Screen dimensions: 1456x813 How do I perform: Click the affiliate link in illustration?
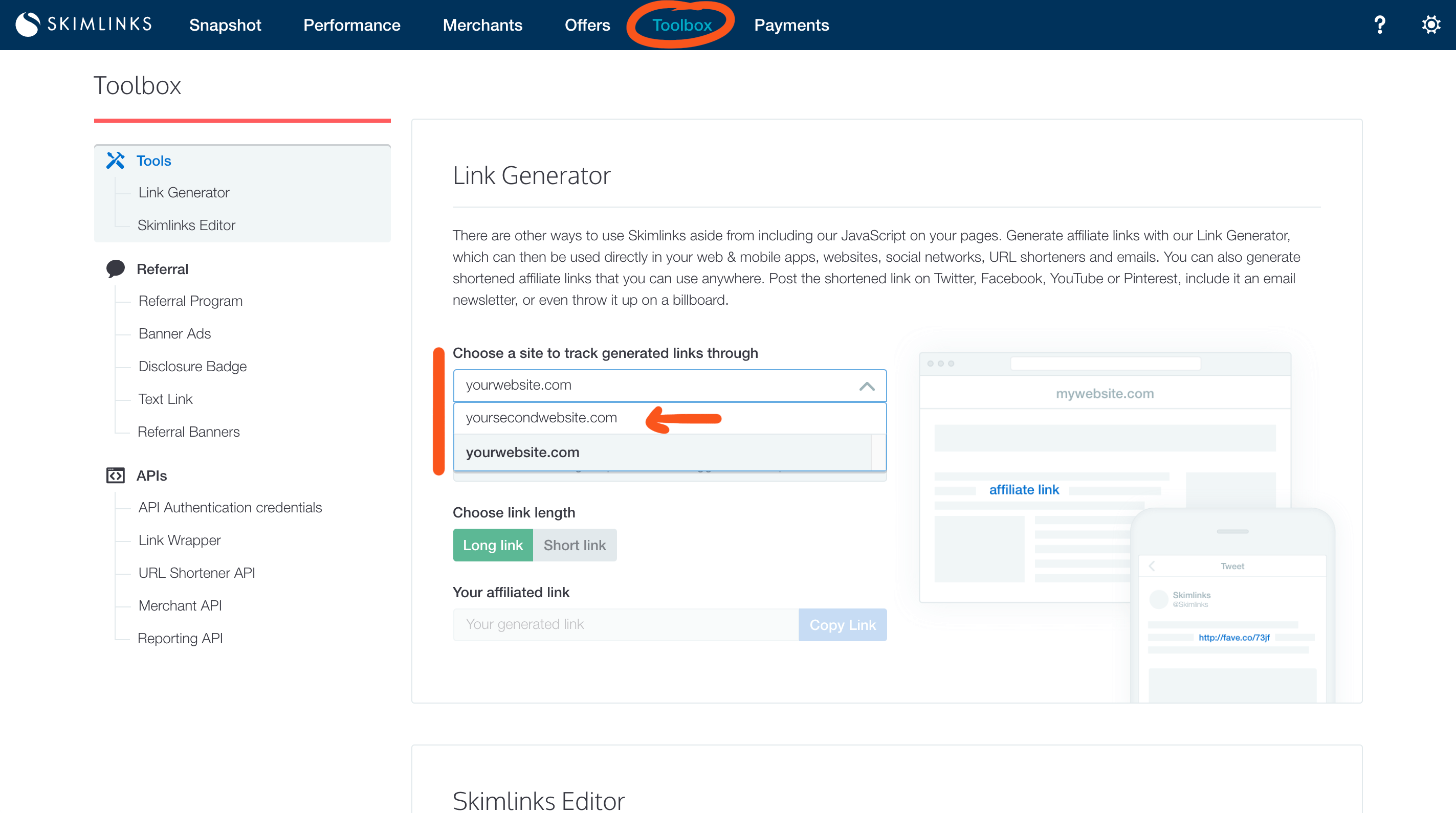[x=1024, y=490]
